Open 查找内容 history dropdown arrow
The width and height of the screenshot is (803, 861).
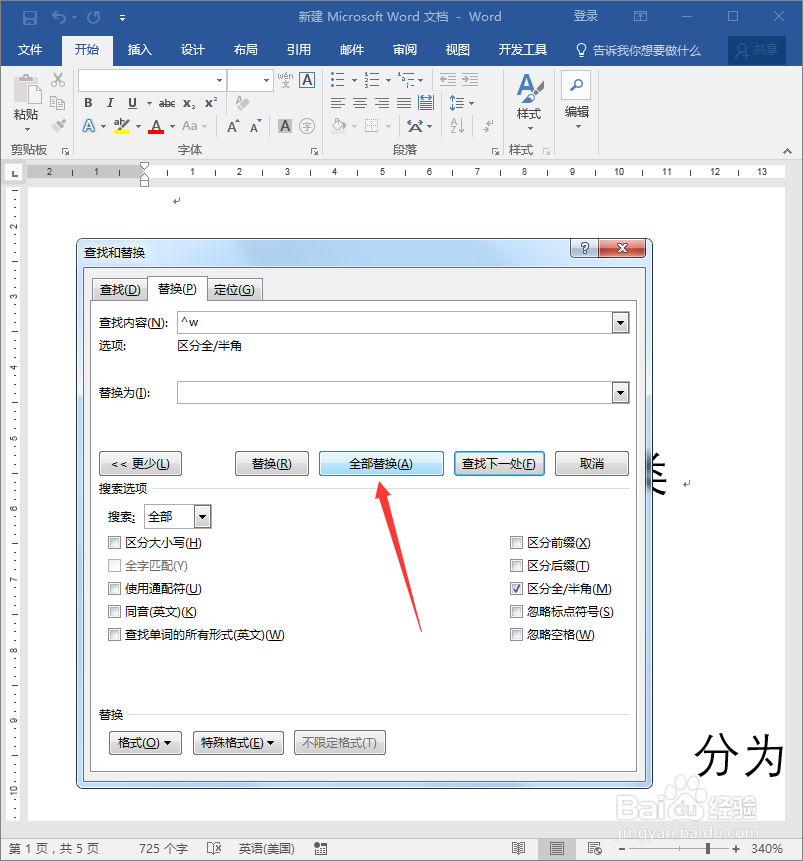click(621, 323)
